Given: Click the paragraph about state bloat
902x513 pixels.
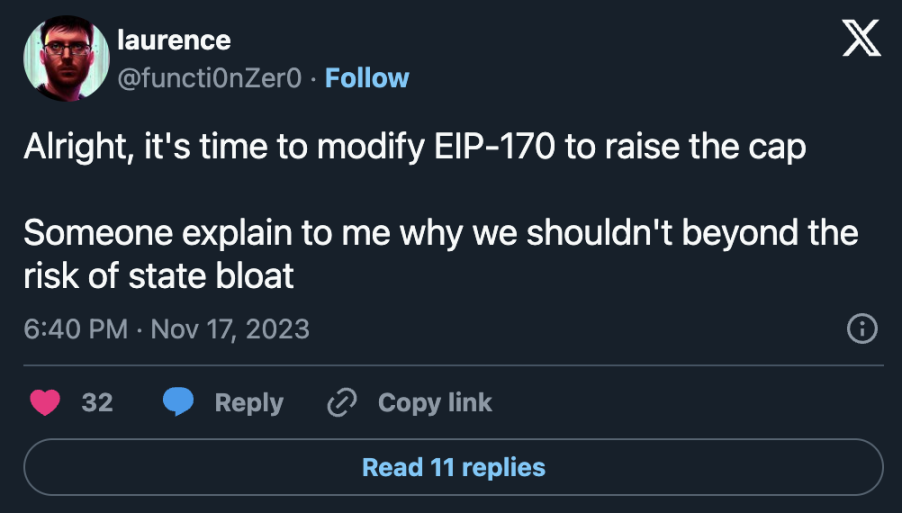Looking at the screenshot, I should click(441, 254).
